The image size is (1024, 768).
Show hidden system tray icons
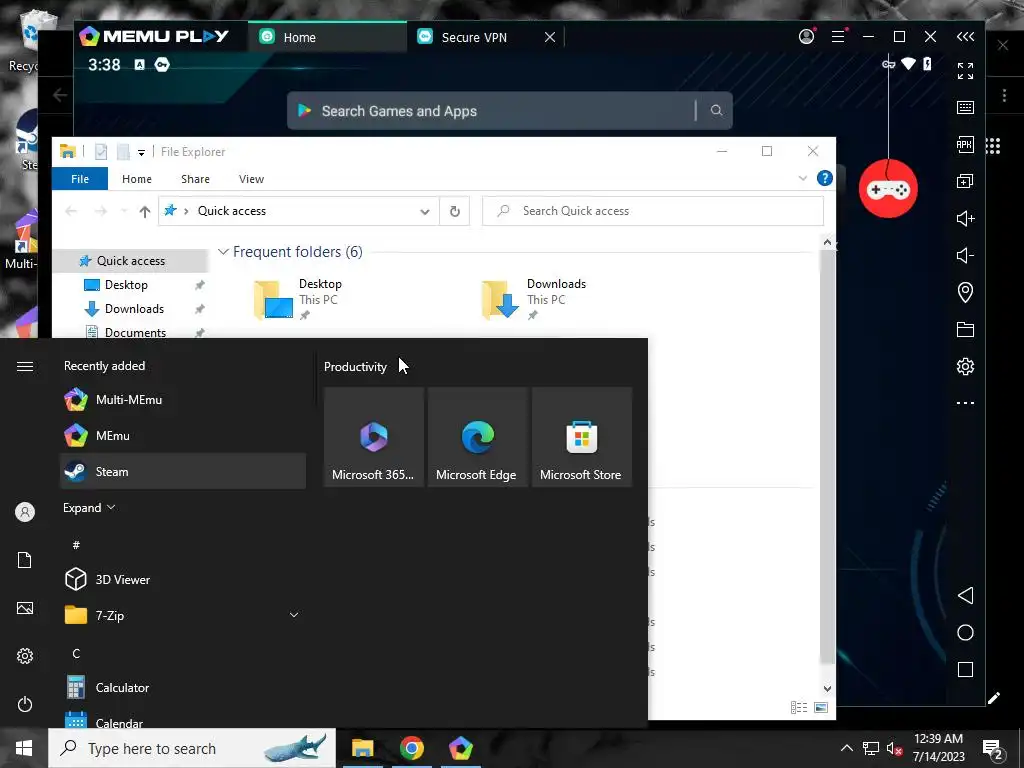[846, 748]
